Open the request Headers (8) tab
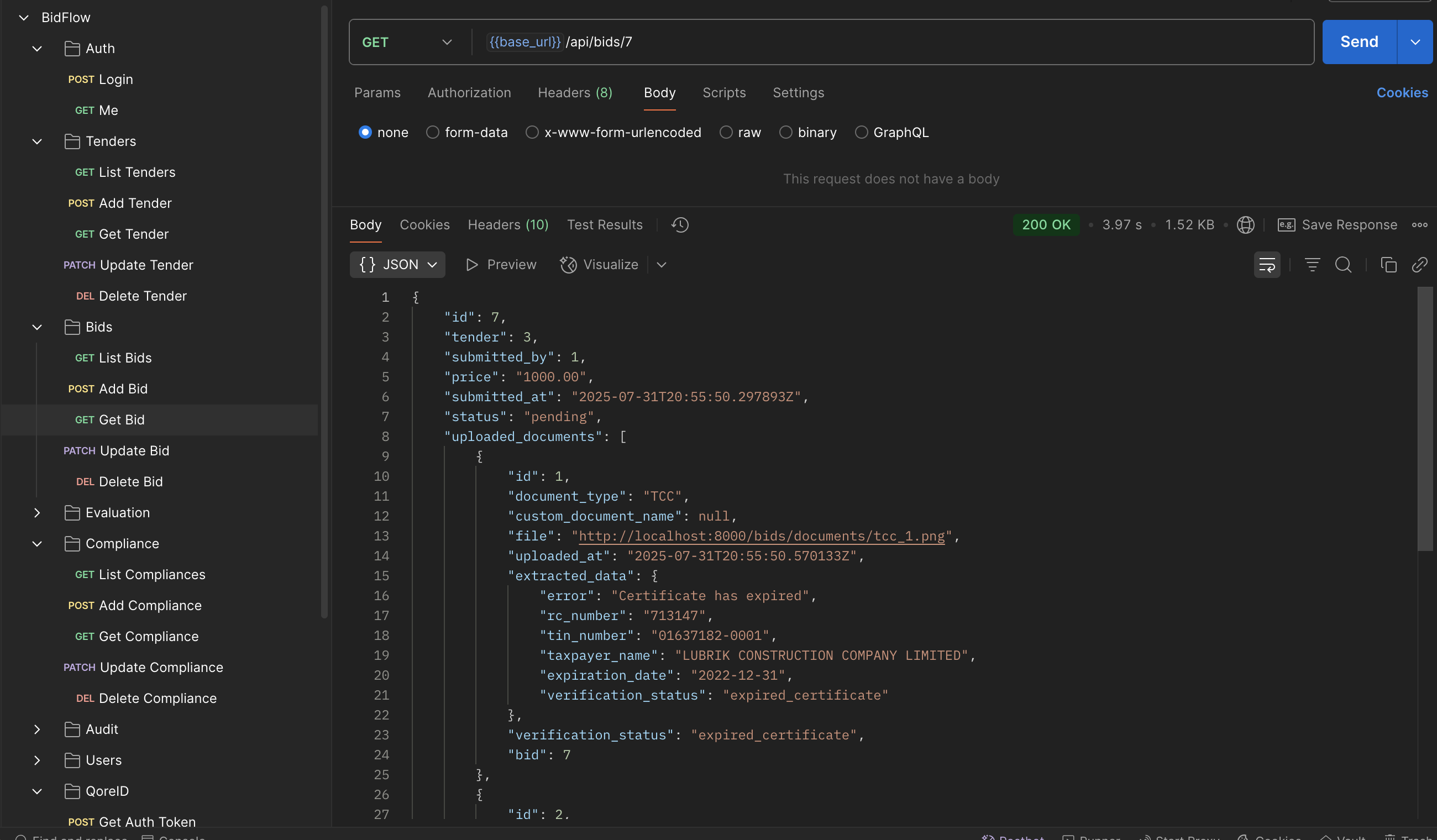1437x840 pixels. (575, 92)
